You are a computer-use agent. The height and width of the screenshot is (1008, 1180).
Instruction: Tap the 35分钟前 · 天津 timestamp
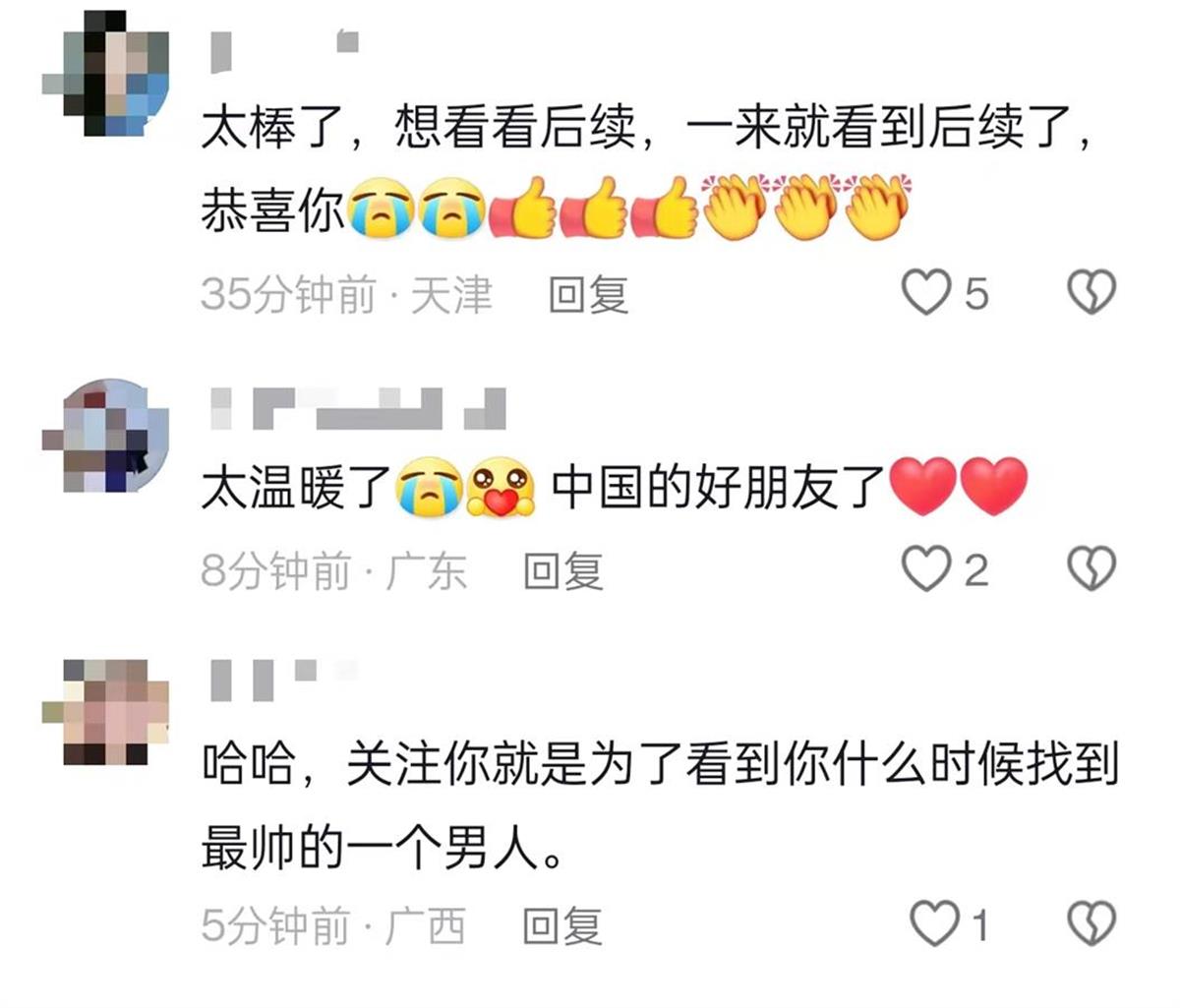coord(346,294)
